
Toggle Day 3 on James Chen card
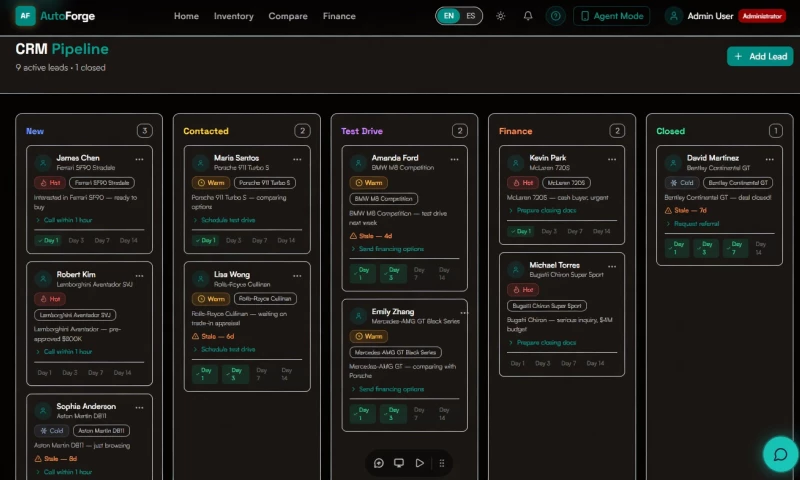point(76,240)
